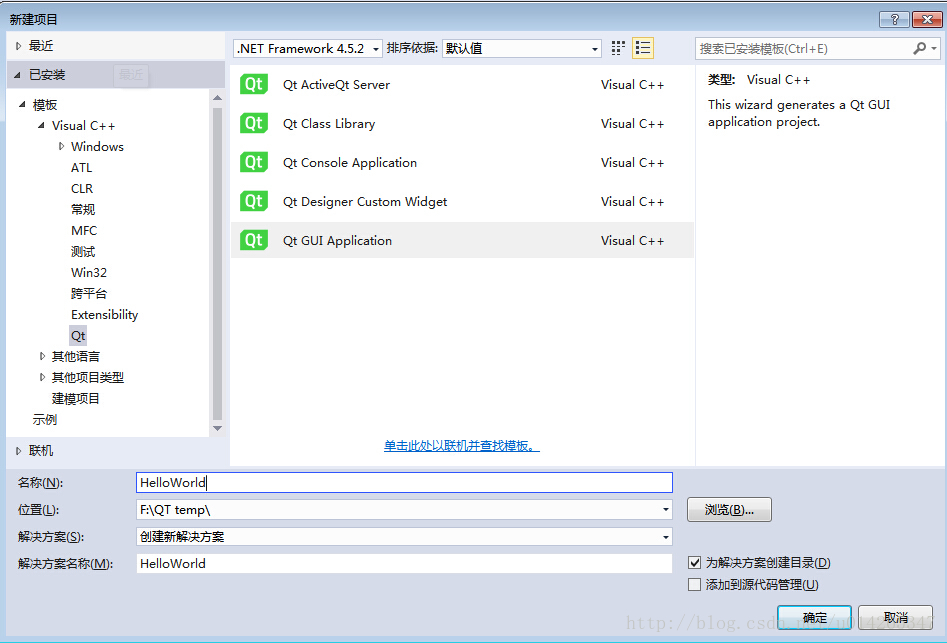Click the Qt Designer Custom Widget icon
947x643 pixels.
click(254, 201)
